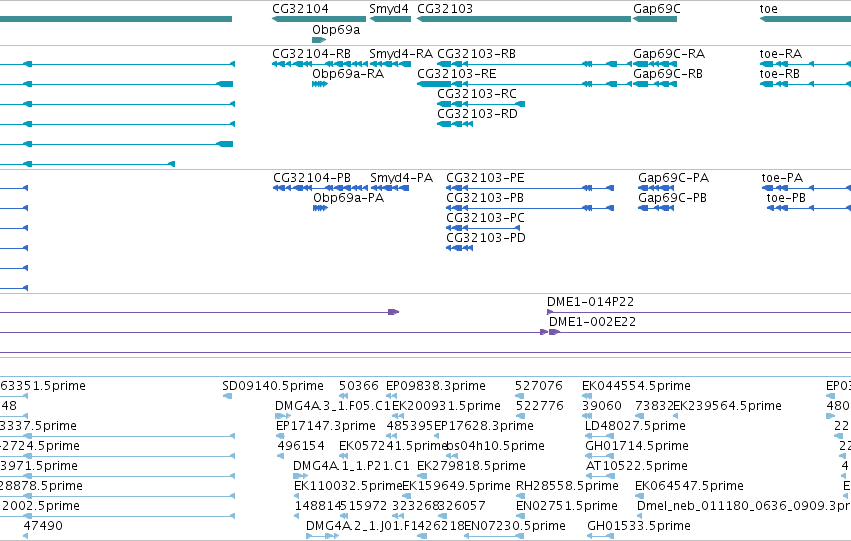Click transcript toe-RB
The height and width of the screenshot is (541, 851).
(779, 74)
